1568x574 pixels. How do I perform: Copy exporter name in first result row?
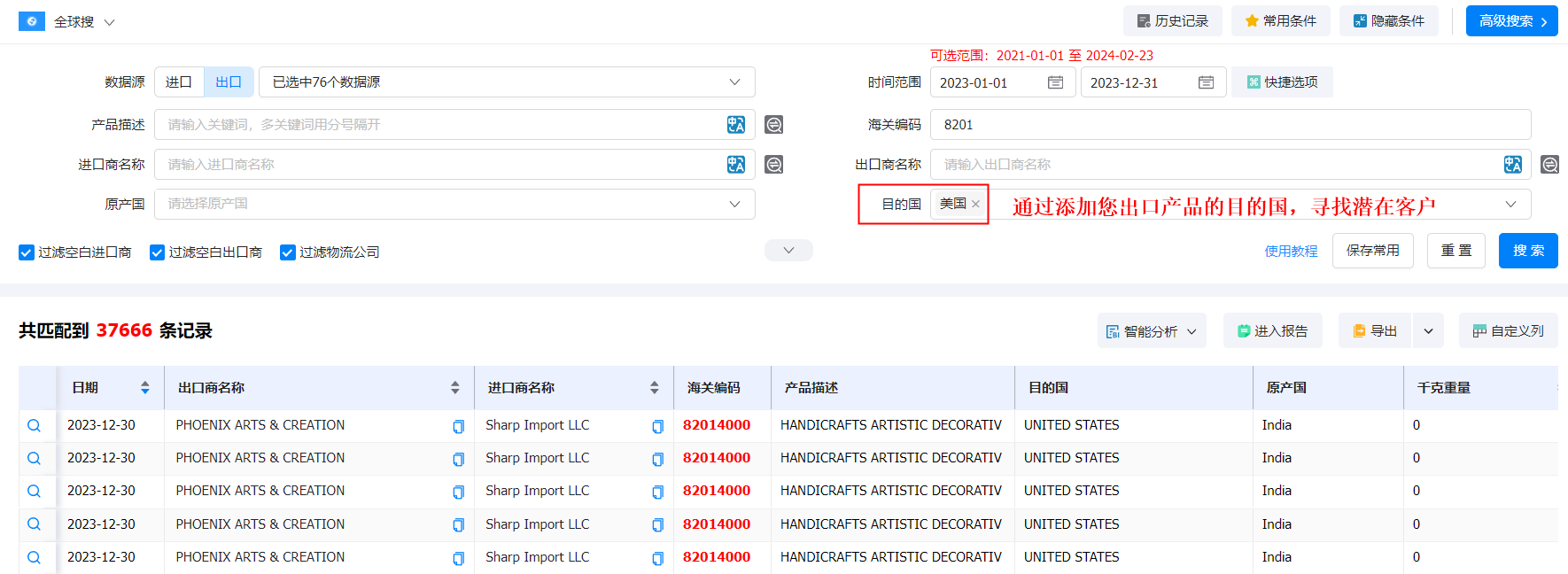458,426
